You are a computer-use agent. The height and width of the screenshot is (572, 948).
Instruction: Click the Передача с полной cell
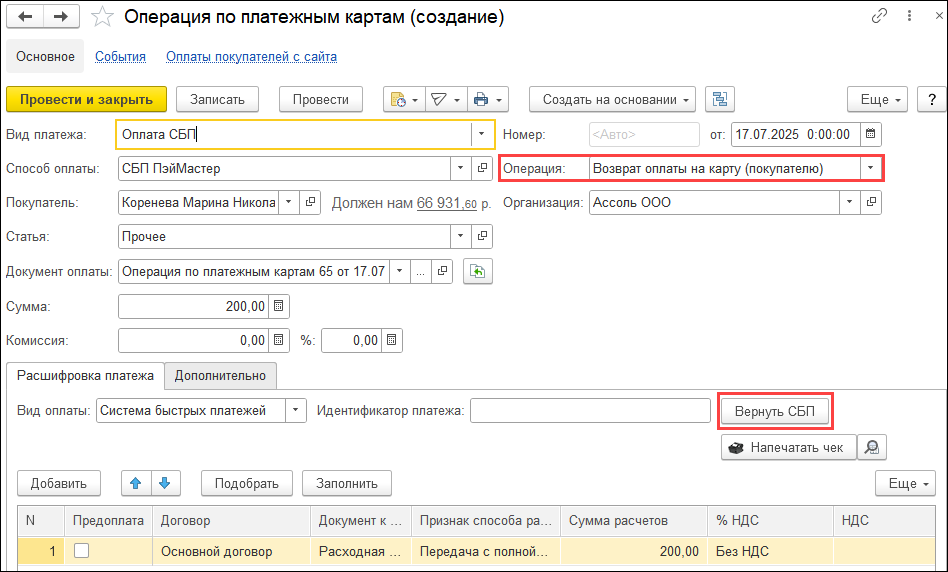486,551
